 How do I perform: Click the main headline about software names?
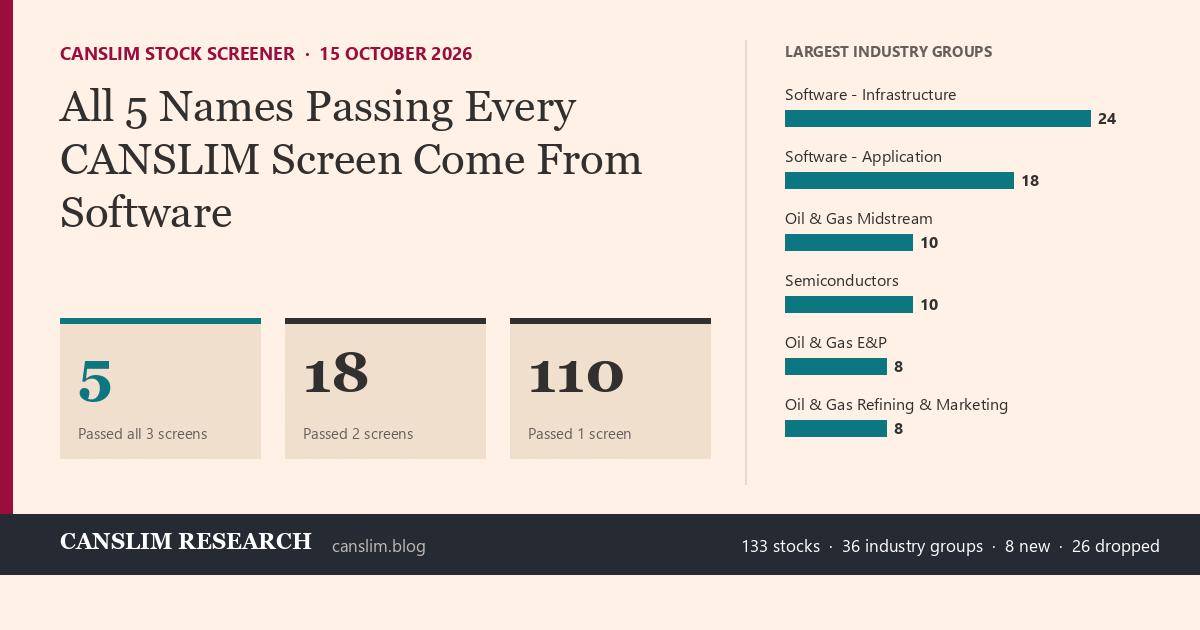click(x=351, y=160)
